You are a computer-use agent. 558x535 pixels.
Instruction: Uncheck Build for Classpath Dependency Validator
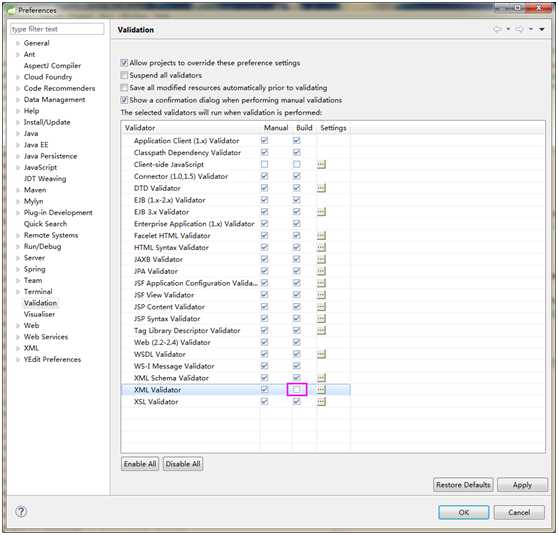(x=296, y=152)
